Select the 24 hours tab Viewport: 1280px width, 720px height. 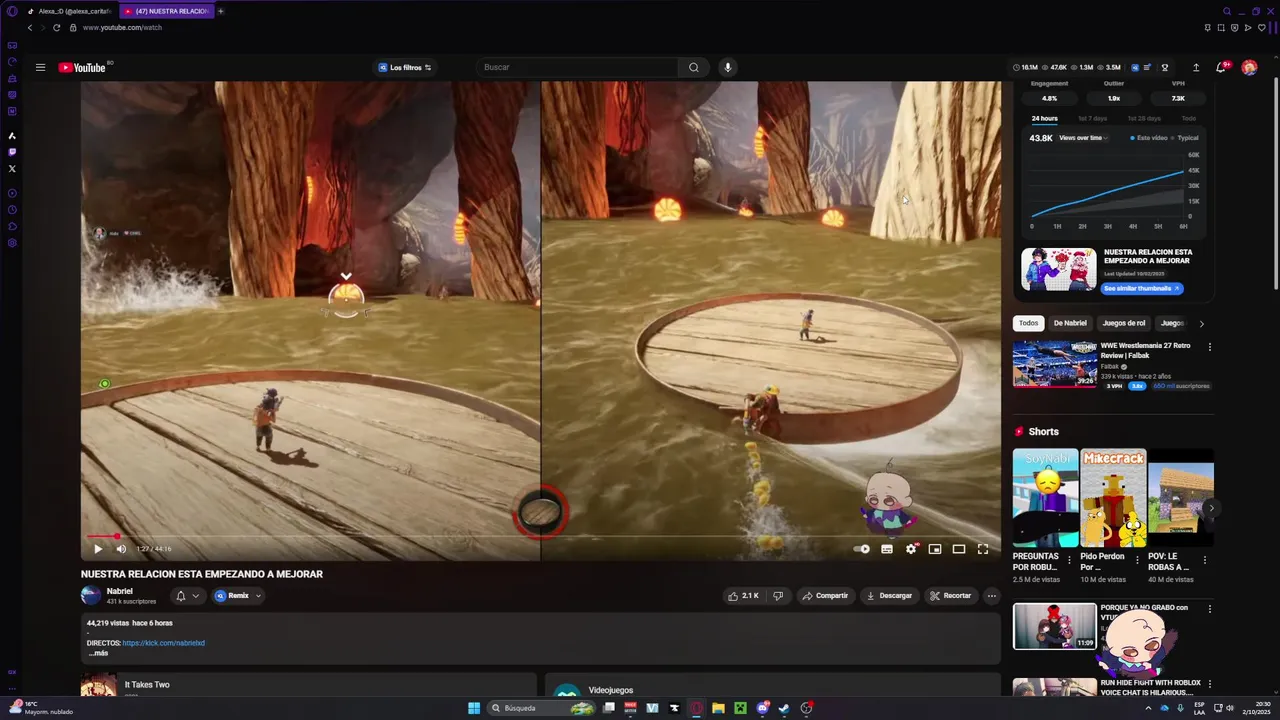point(1044,118)
